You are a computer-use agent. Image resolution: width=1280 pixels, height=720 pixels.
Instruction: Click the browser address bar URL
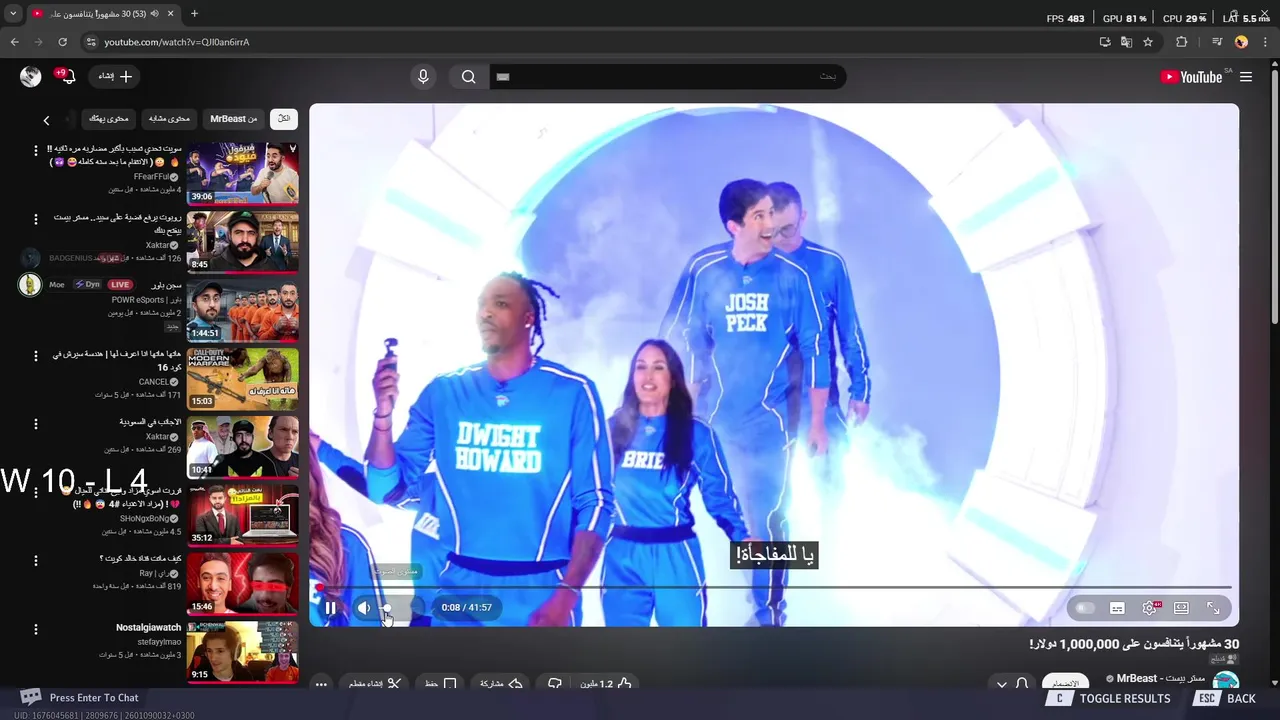[176, 42]
